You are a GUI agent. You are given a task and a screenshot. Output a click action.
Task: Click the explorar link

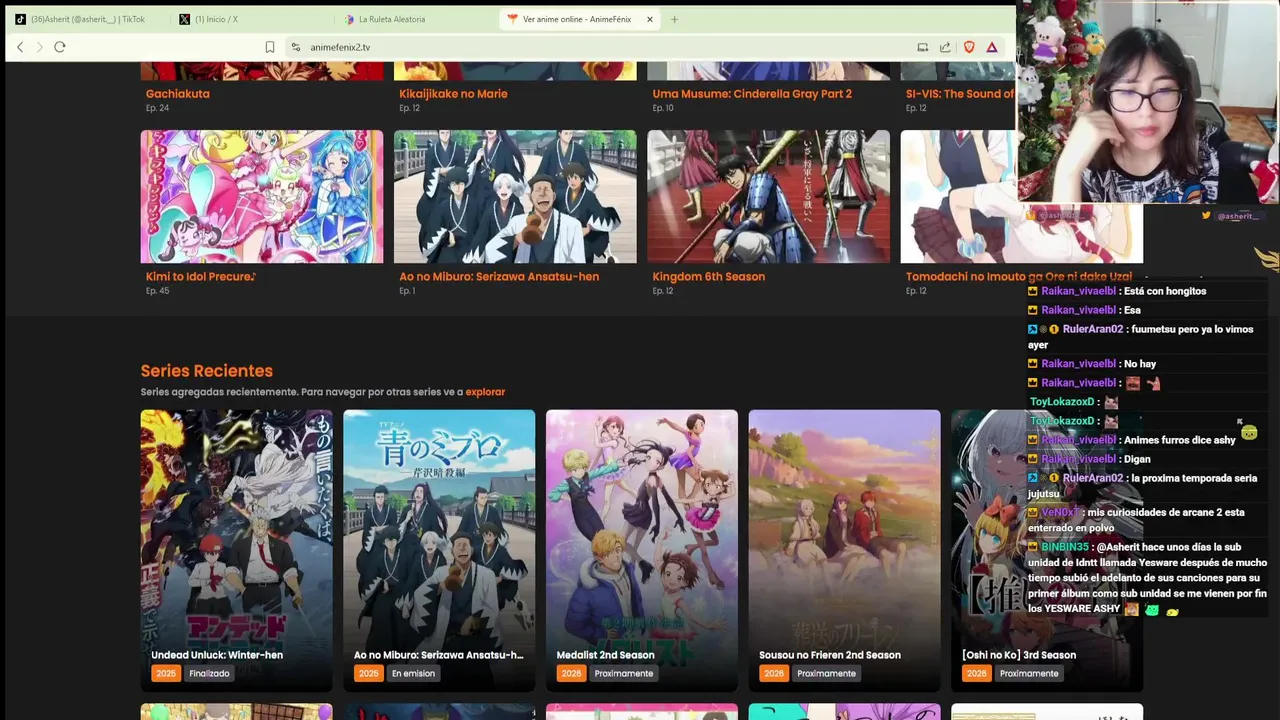click(485, 392)
